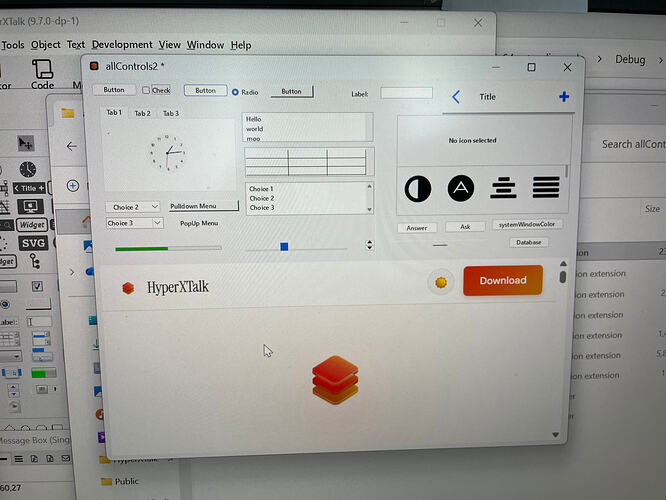Click the blue back chevron in header bar
This screenshot has width=666, height=500.
[456, 97]
